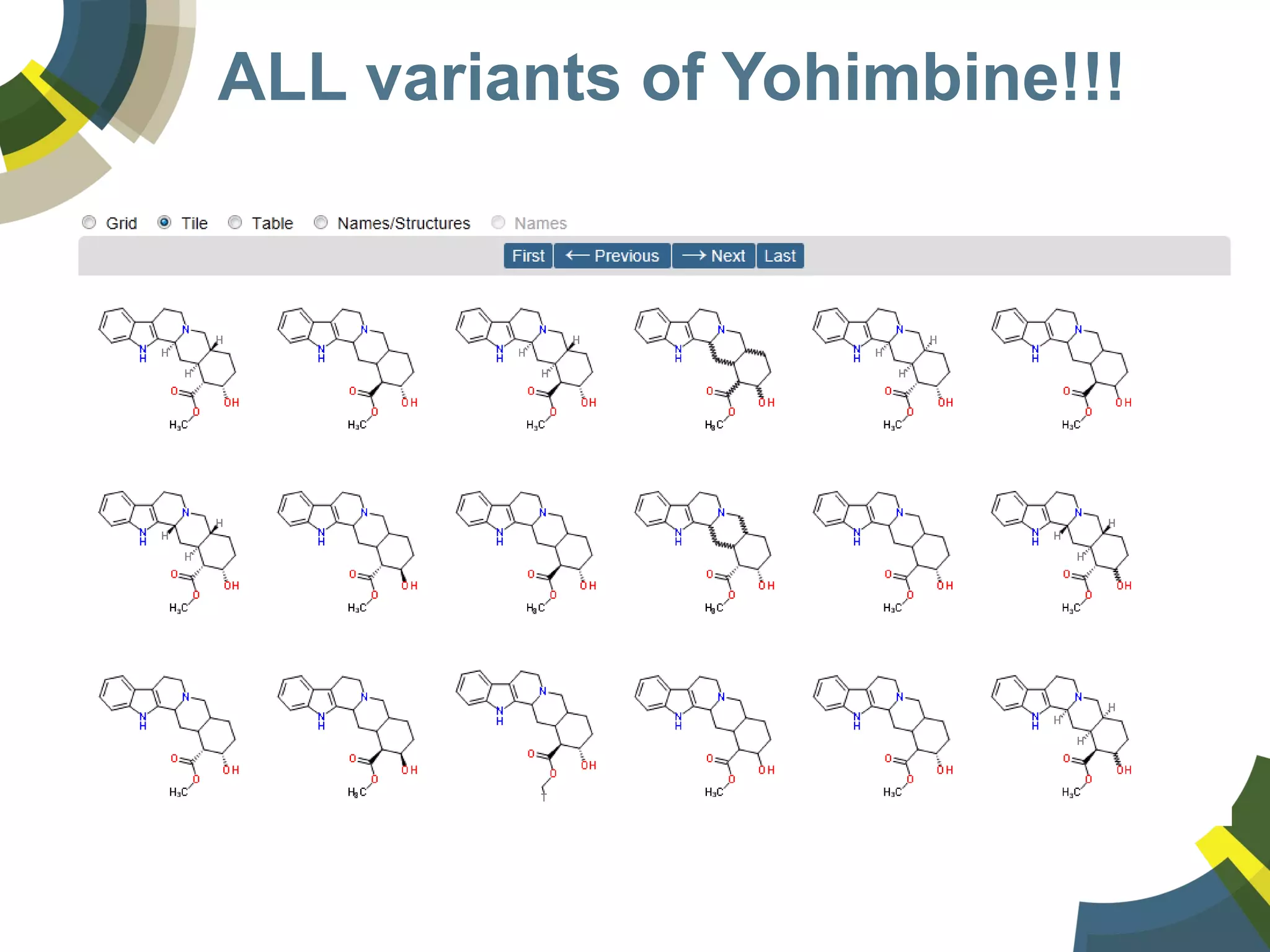Open the first structure in the middle row
This screenshot has height=952, width=1270.
(x=169, y=552)
